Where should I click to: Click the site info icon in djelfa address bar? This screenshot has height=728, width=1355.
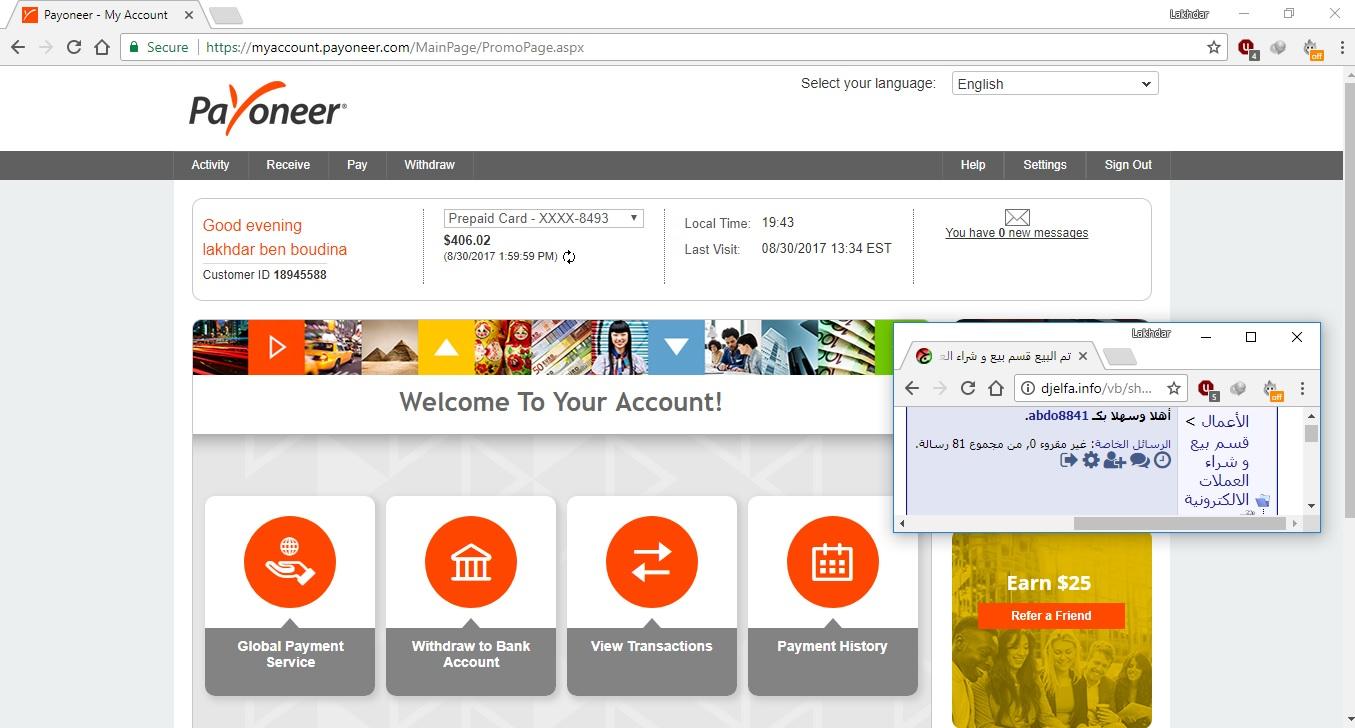(x=1027, y=388)
